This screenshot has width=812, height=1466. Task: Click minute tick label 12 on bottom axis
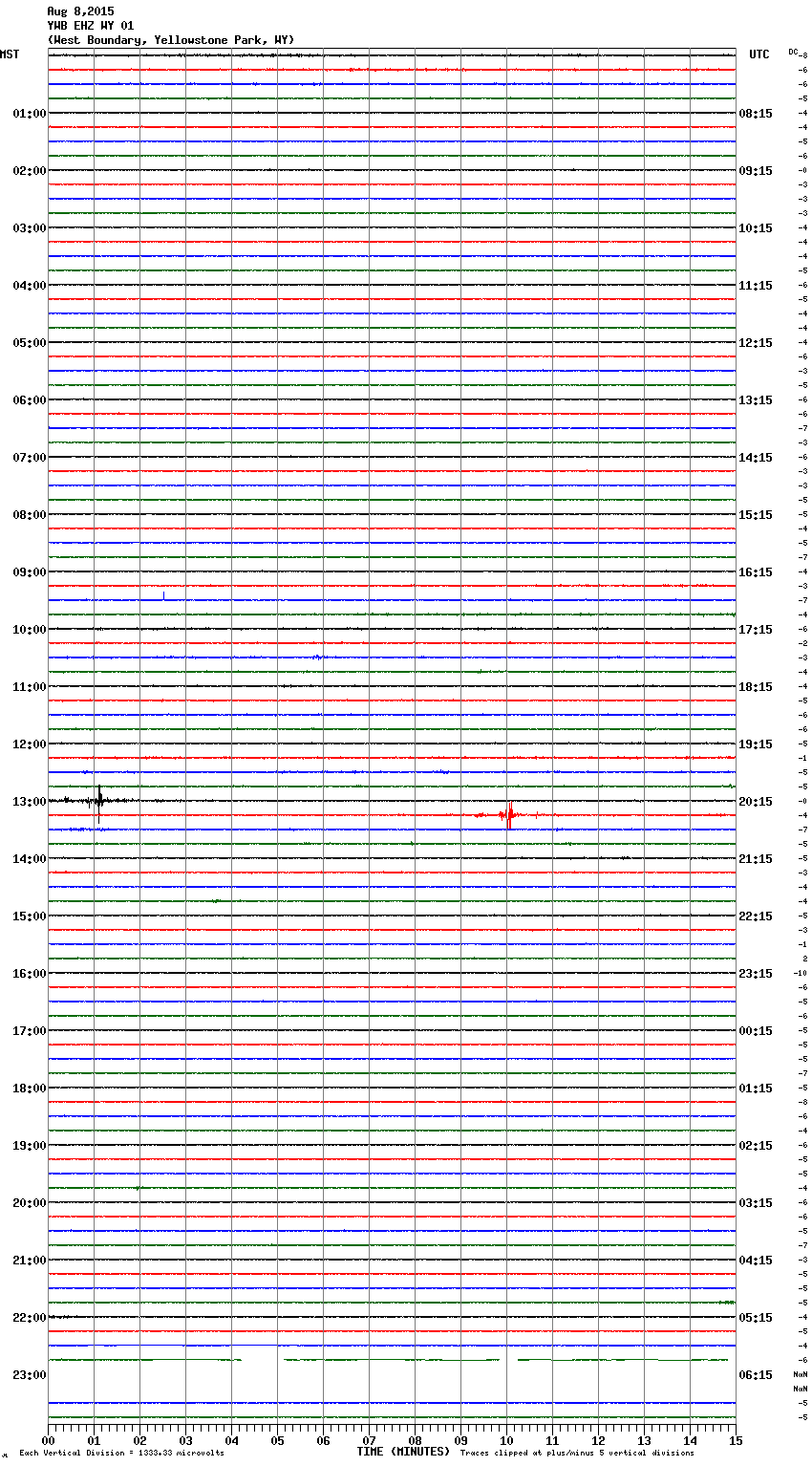click(x=598, y=1440)
